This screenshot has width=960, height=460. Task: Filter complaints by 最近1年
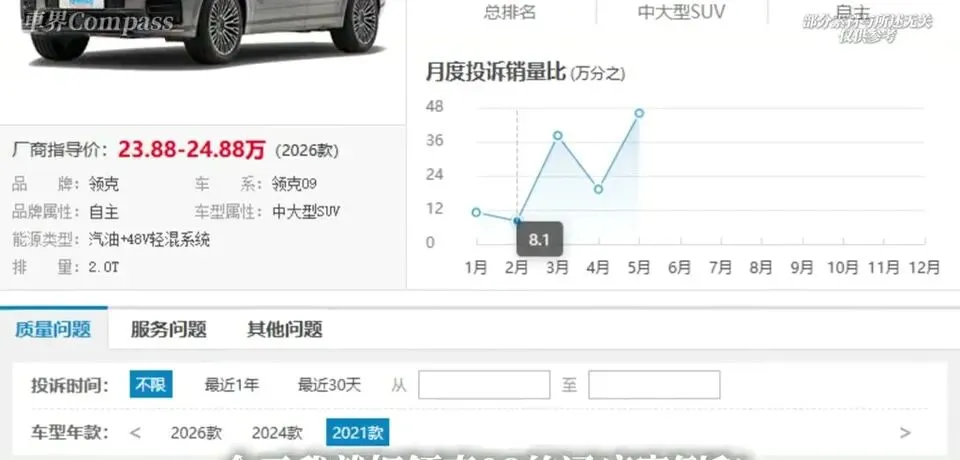coord(231,385)
